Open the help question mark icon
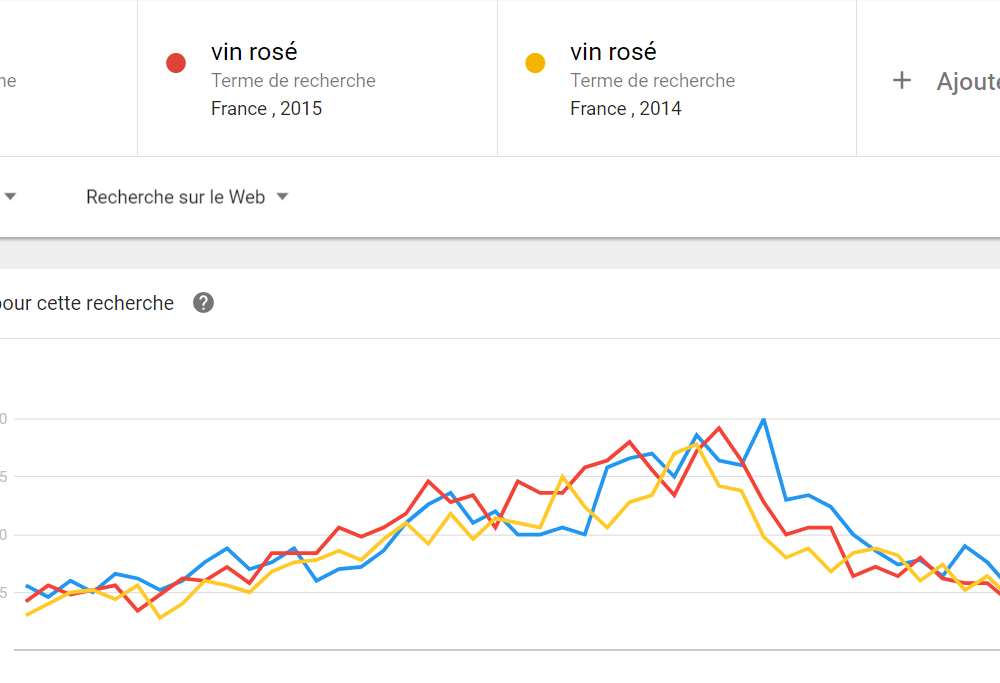 [x=203, y=303]
